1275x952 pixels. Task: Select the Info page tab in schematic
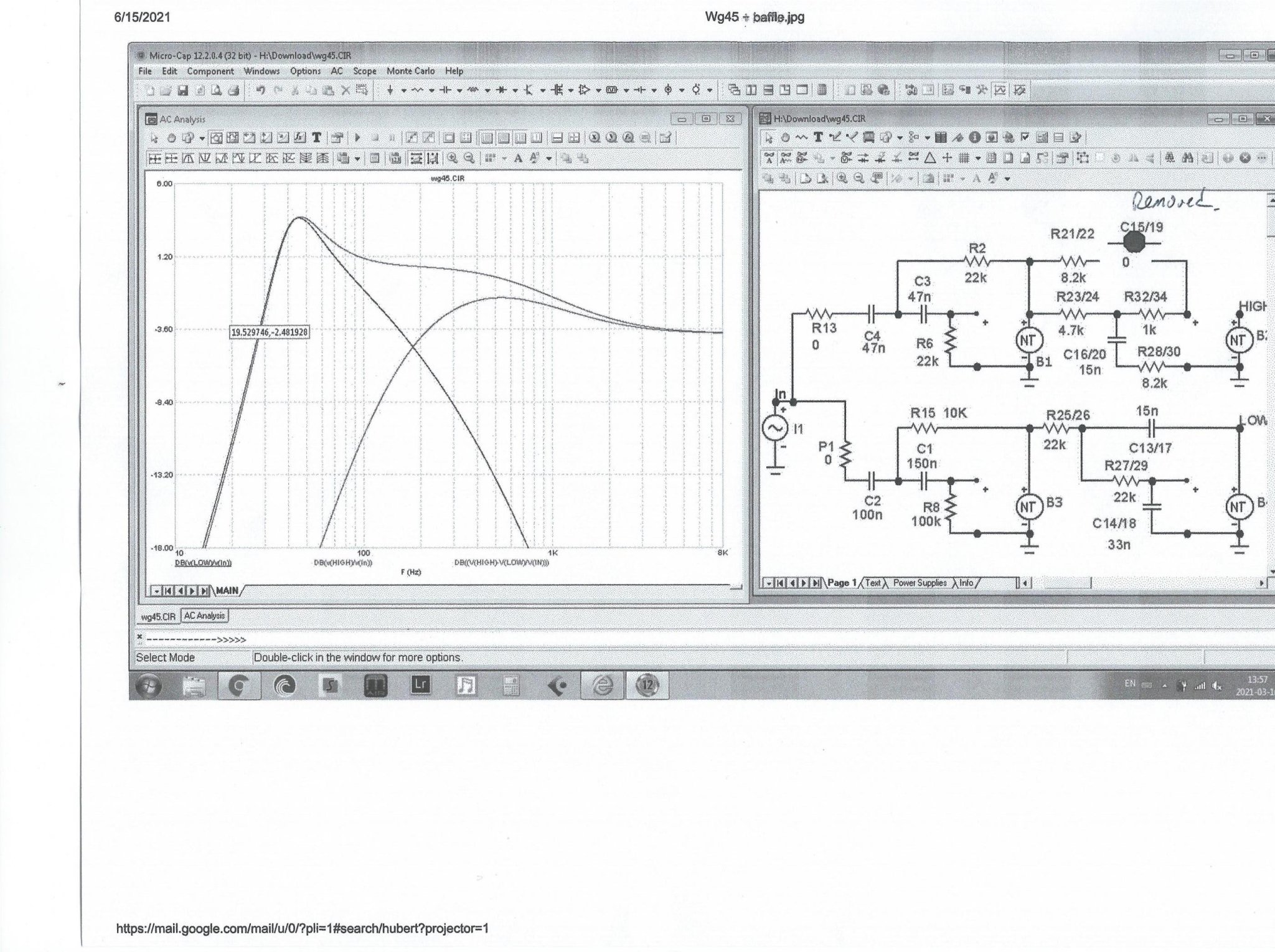click(966, 583)
